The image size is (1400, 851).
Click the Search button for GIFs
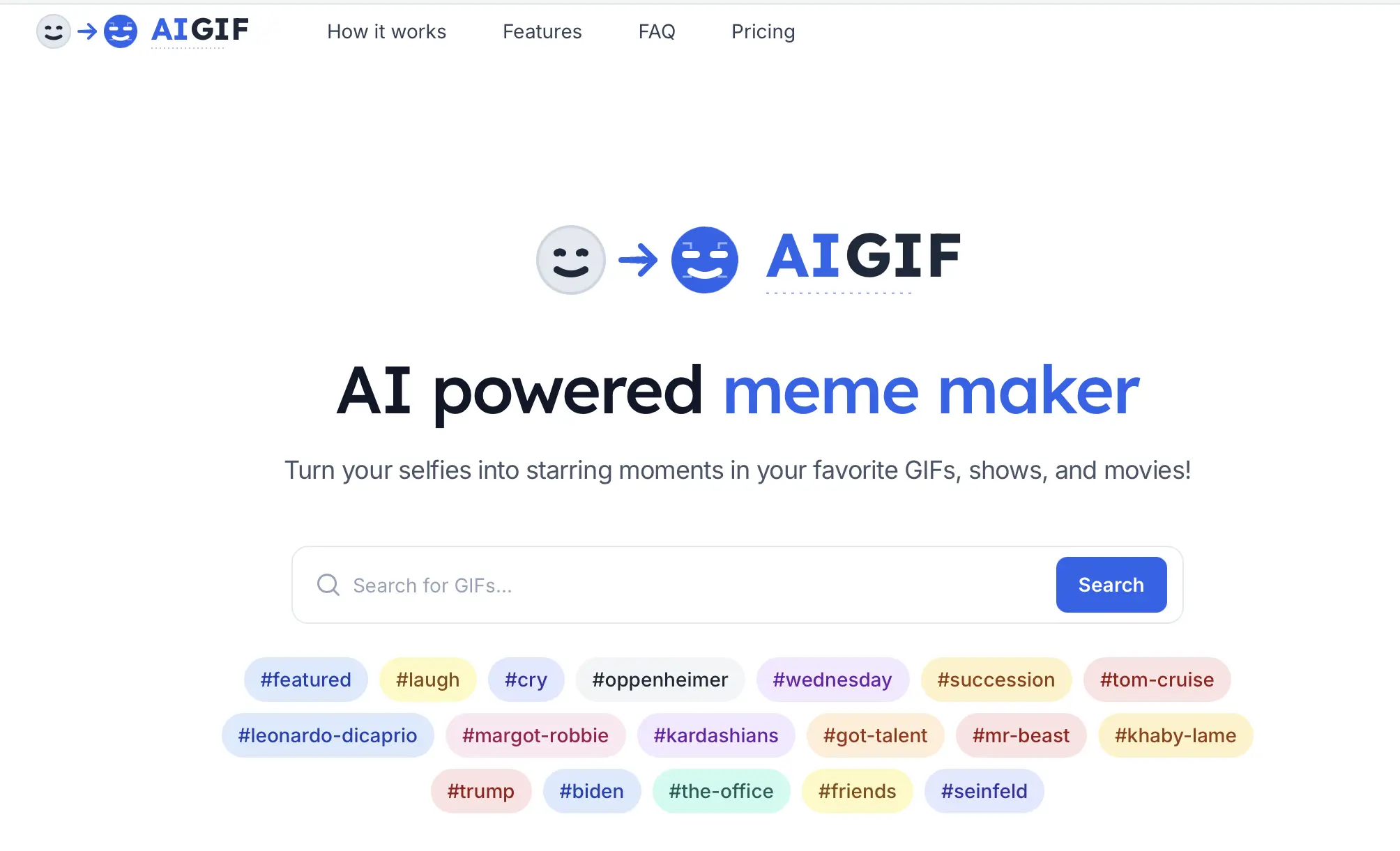1111,584
